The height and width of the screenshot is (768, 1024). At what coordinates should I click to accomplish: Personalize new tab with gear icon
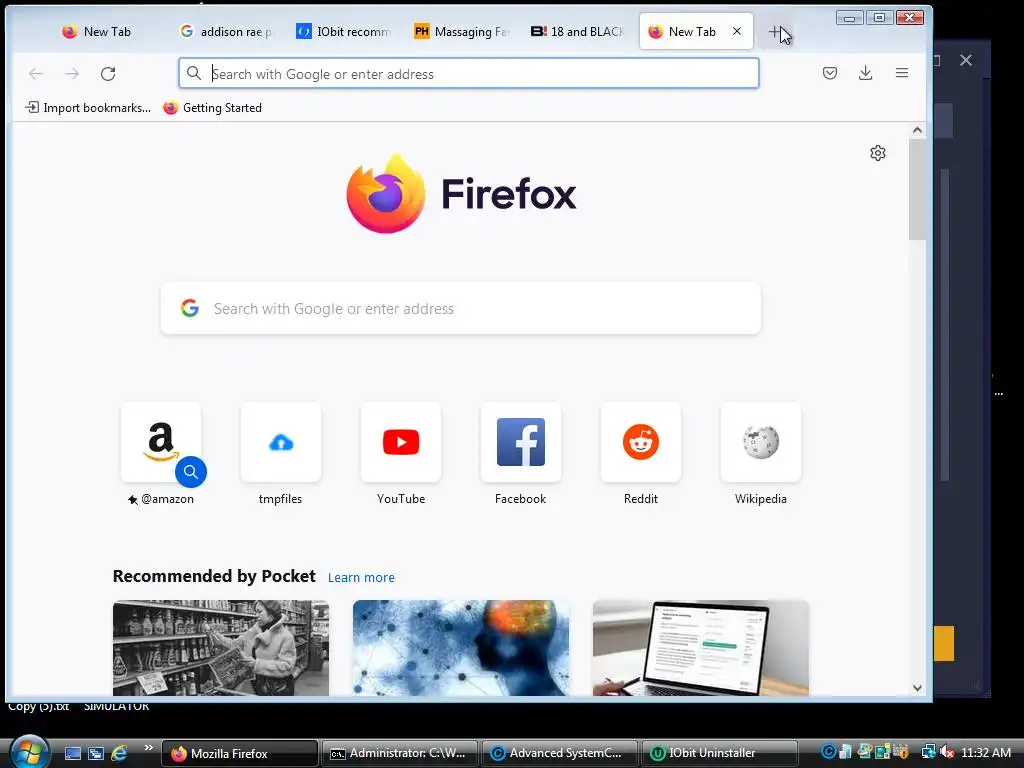[878, 153]
